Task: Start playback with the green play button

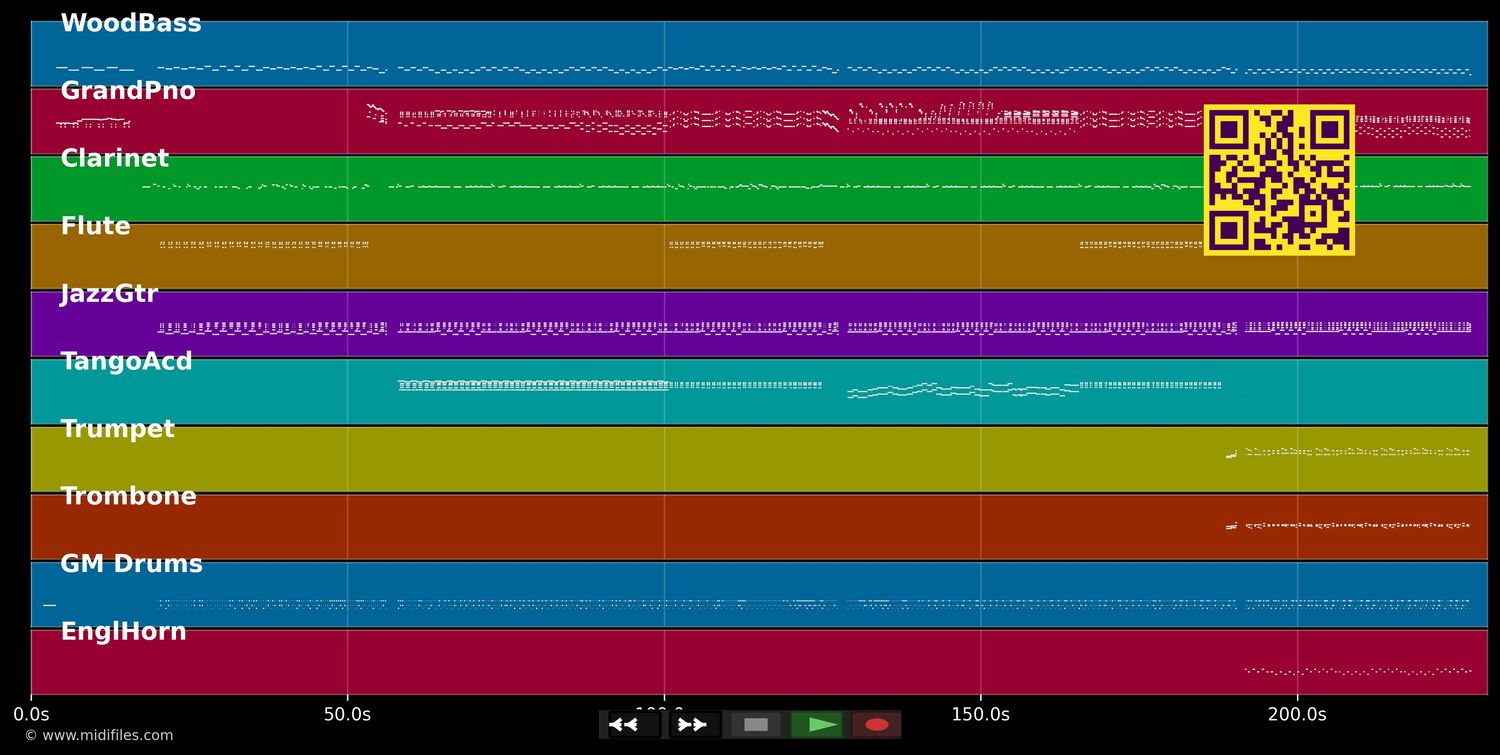Action: click(816, 725)
